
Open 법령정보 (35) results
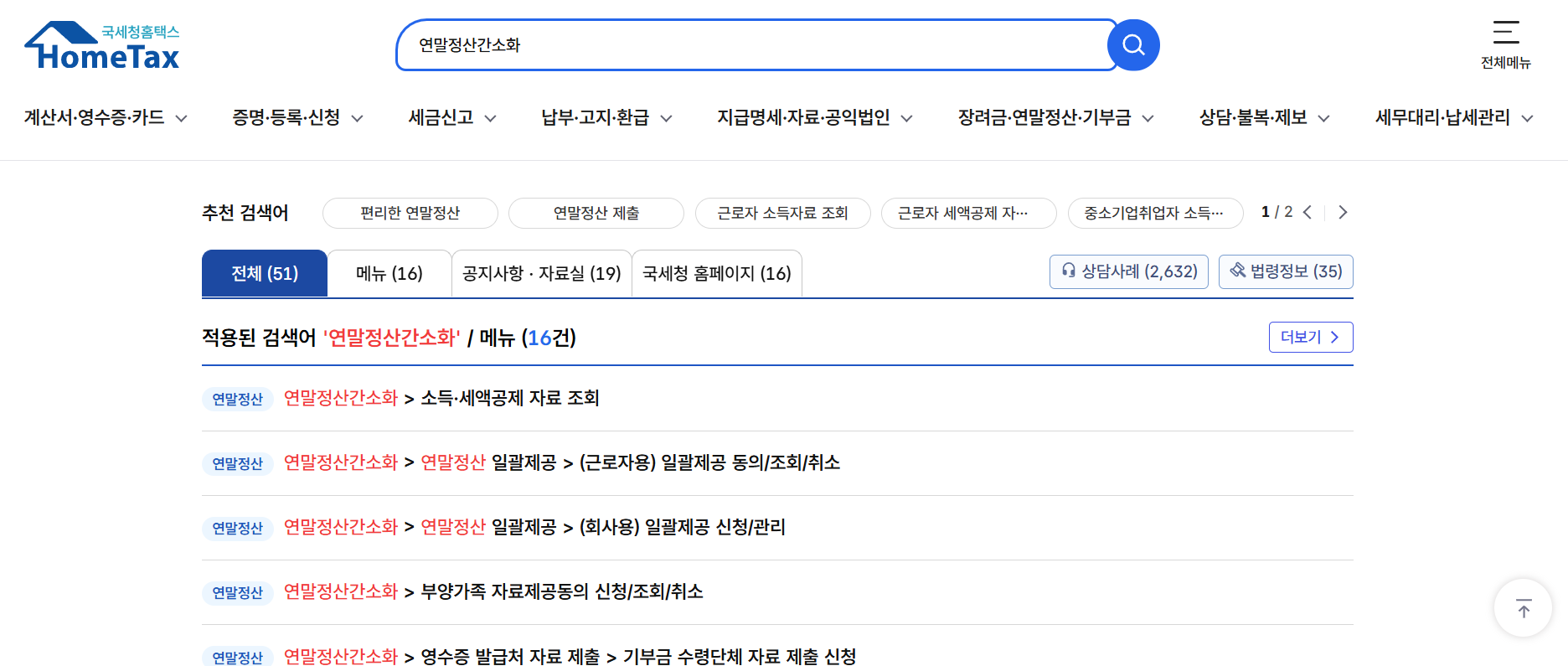click(x=1286, y=271)
